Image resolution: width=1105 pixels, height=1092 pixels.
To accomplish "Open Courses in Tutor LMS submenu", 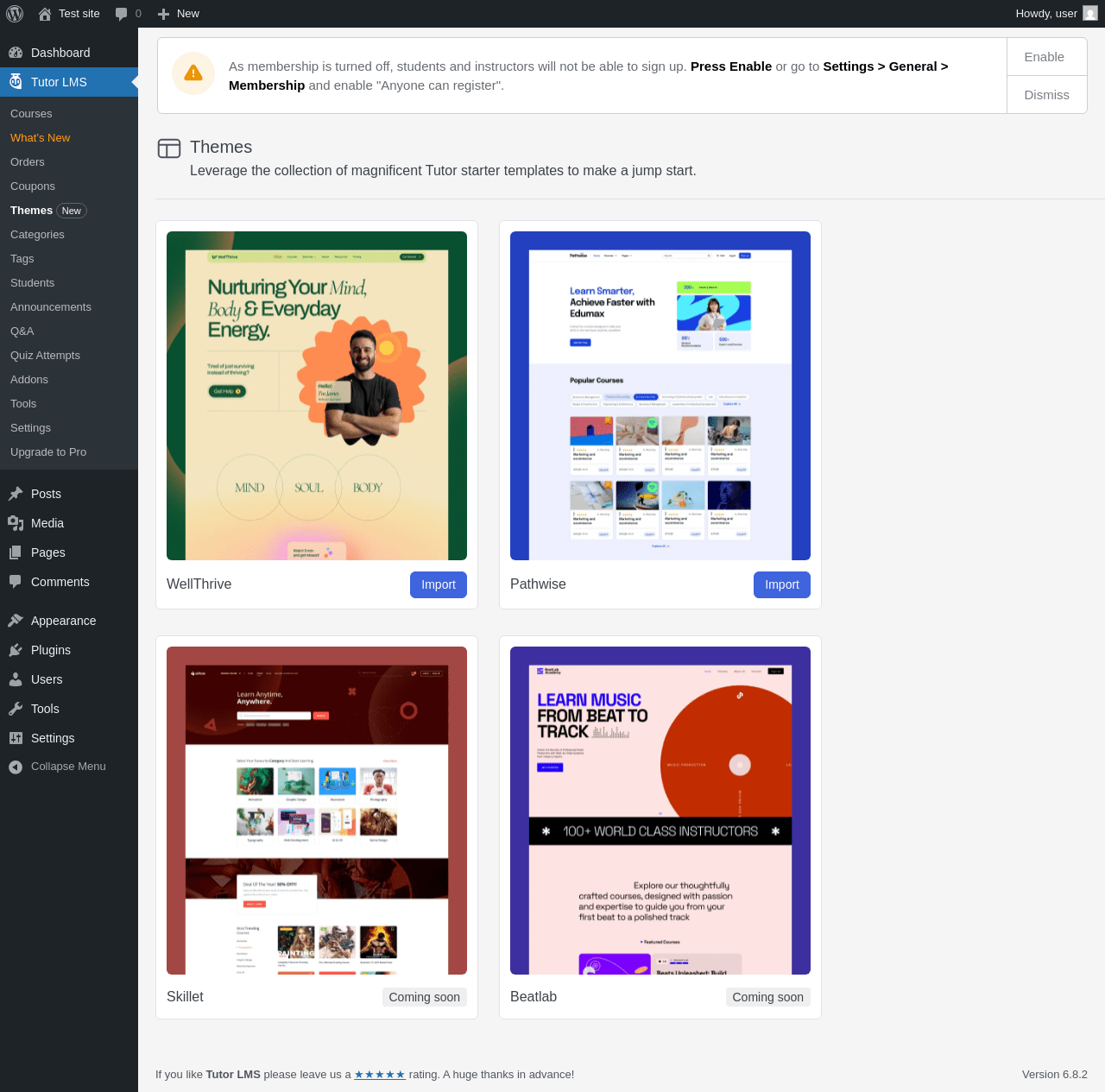I will [31, 114].
